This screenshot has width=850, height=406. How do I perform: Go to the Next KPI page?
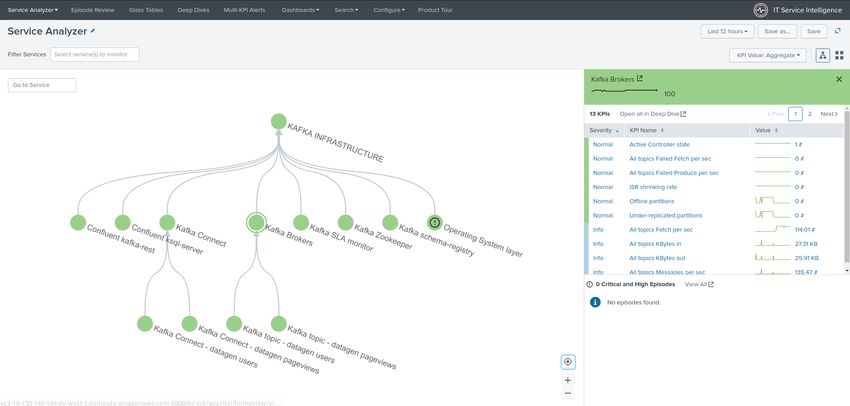(x=829, y=114)
